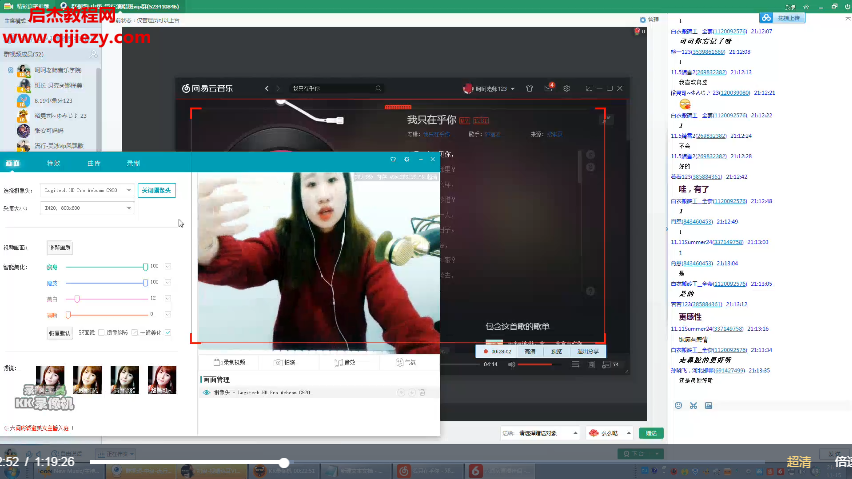852x479 pixels.
Task: Open the Logitech HD Pro Webcam C920 dropdown
Action: click(87, 190)
